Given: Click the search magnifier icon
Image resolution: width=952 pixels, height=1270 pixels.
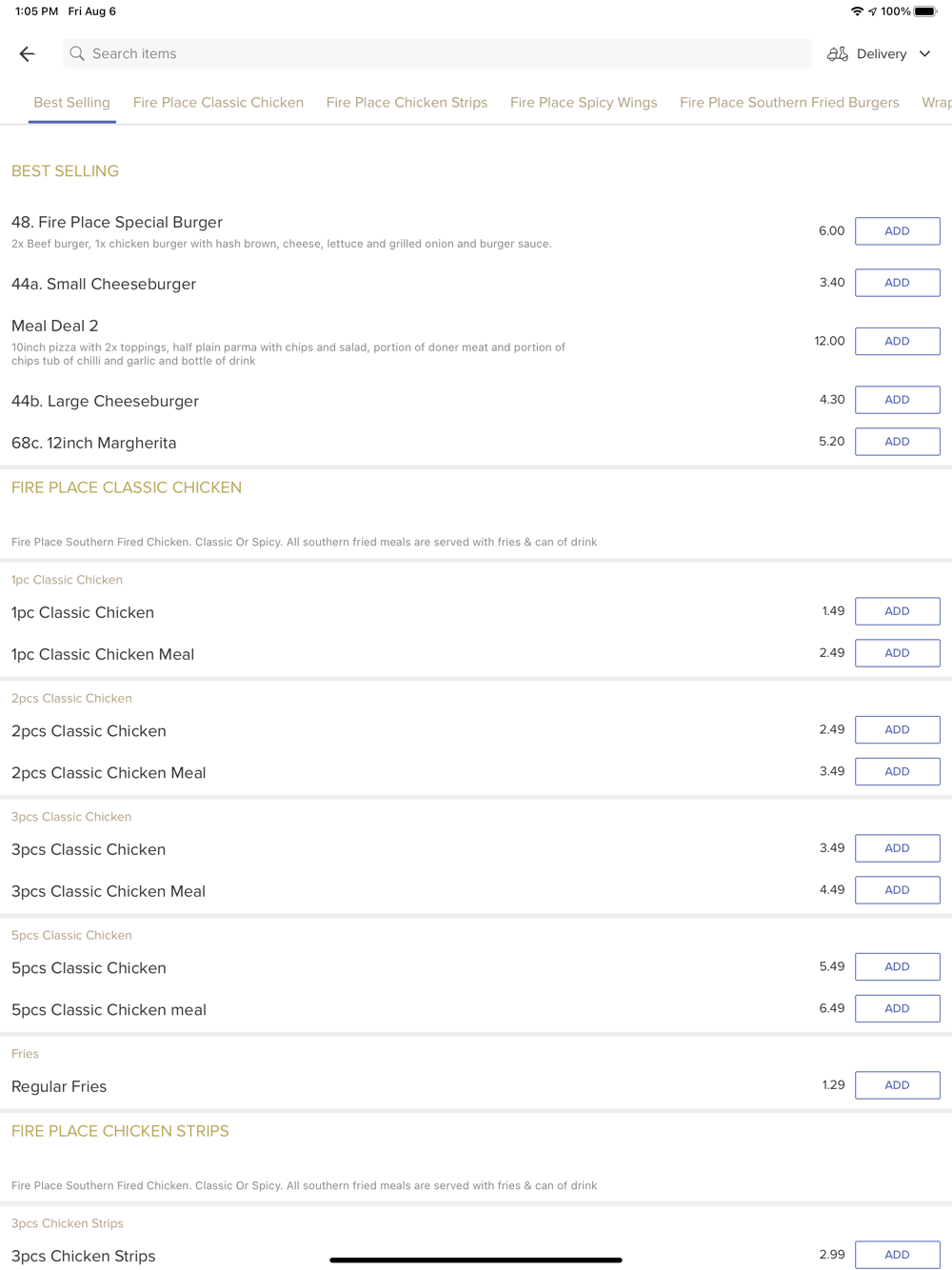Looking at the screenshot, I should [x=77, y=54].
